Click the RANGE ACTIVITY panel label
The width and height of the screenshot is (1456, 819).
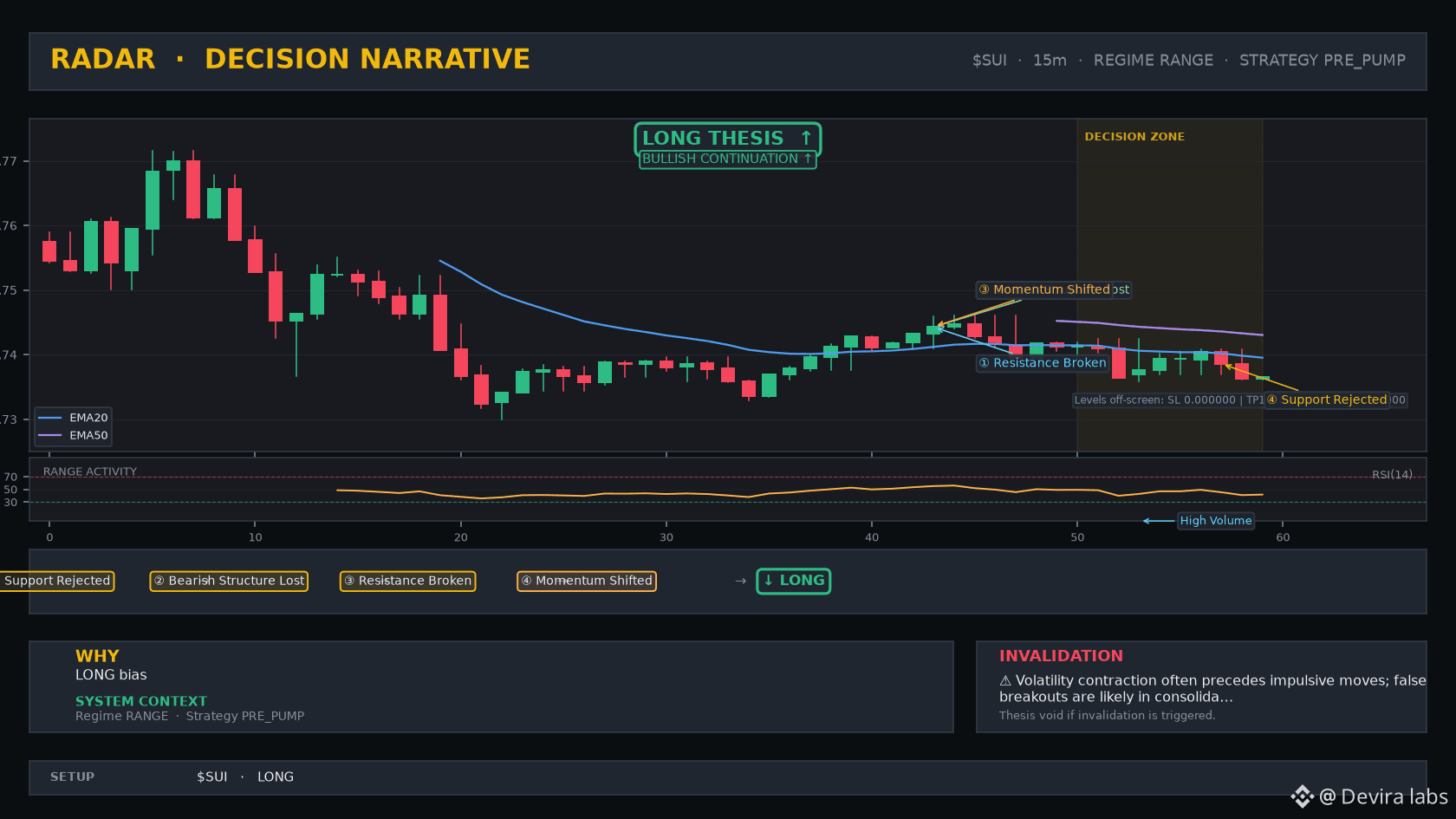[x=90, y=472]
